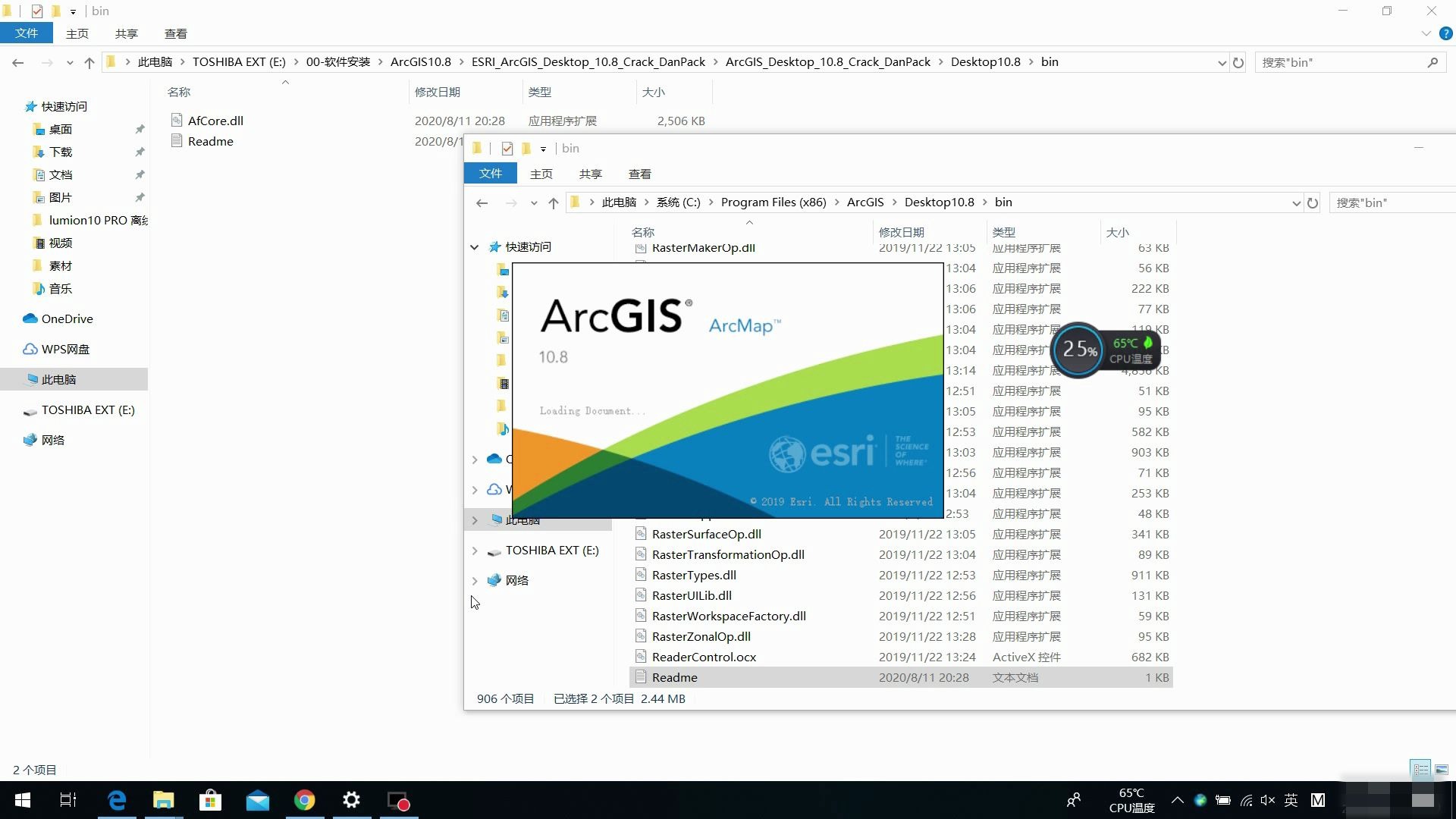Image resolution: width=1456 pixels, height=819 pixels.
Task: Open recent locations dropdown in the back window
Action: pos(70,63)
